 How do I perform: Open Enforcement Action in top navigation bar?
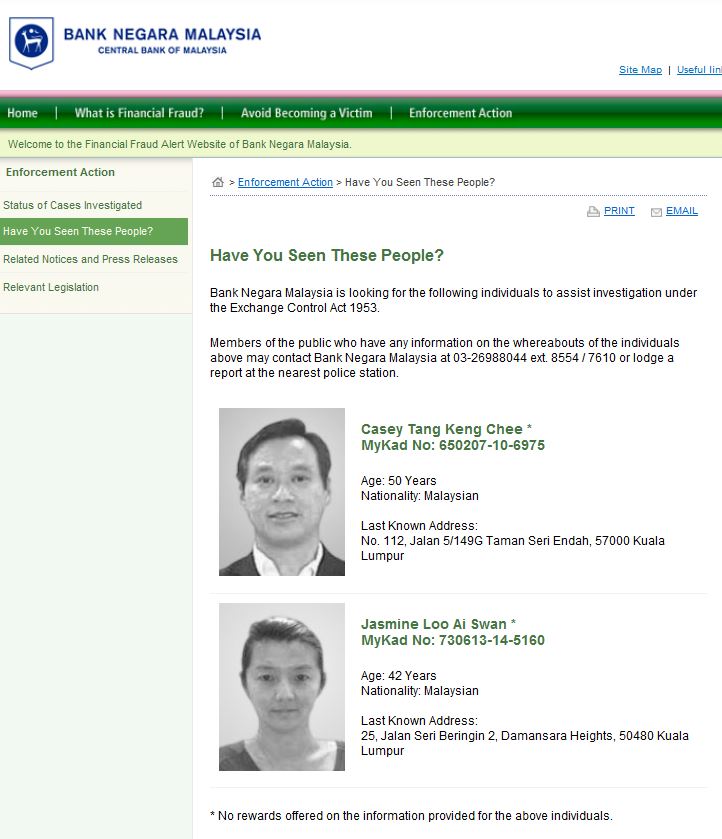tap(460, 113)
